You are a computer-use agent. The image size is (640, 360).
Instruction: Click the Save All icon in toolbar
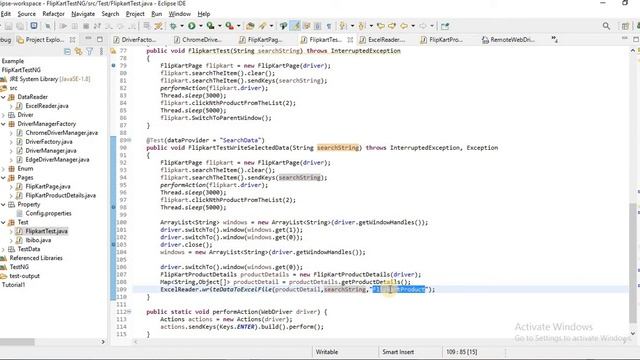pyautogui.click(x=20, y=26)
